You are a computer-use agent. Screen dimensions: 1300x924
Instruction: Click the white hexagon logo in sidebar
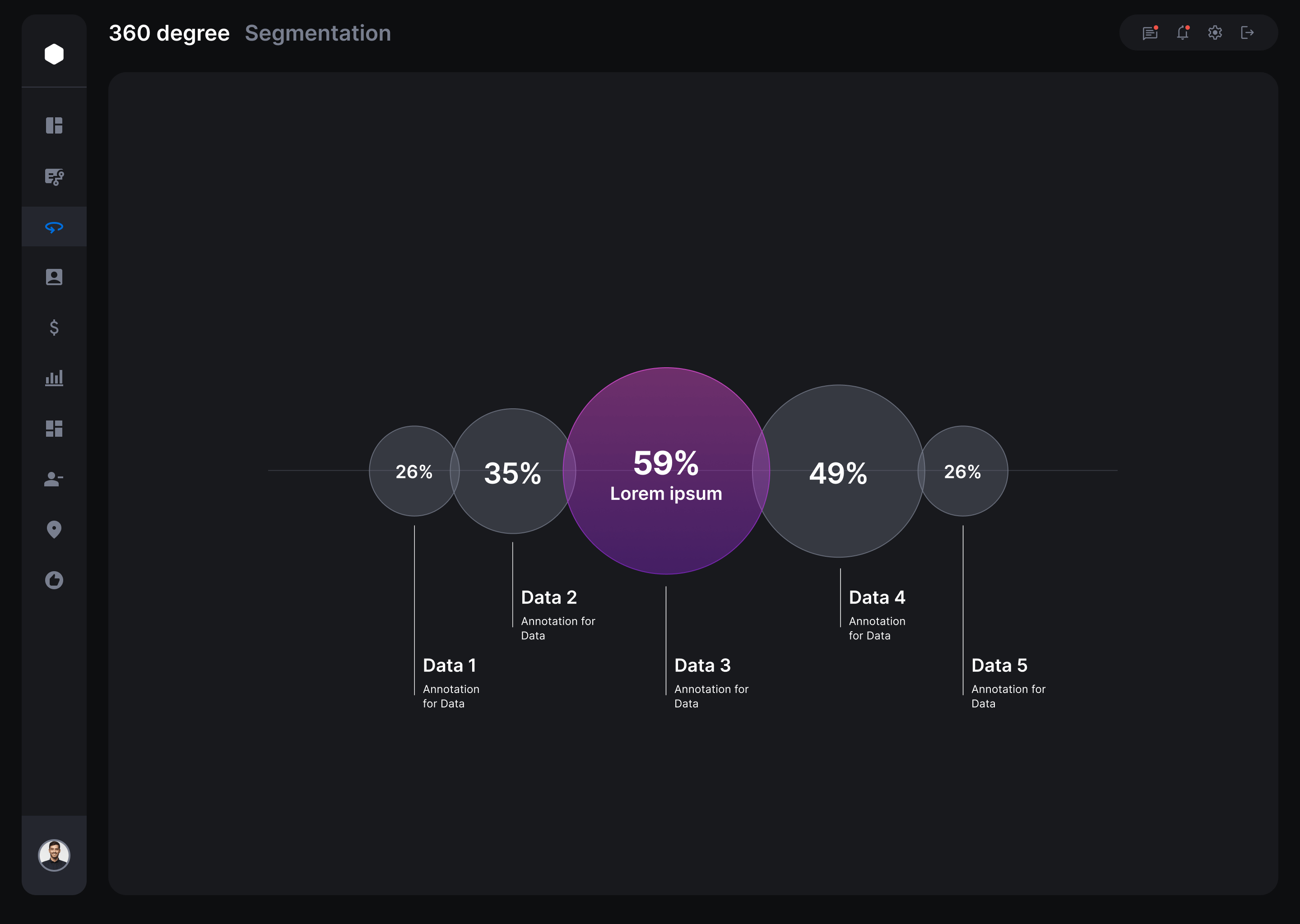(x=54, y=54)
